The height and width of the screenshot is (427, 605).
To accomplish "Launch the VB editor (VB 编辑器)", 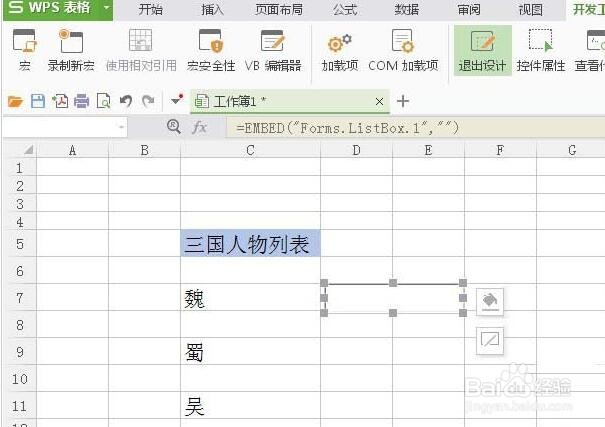I will 273,50.
